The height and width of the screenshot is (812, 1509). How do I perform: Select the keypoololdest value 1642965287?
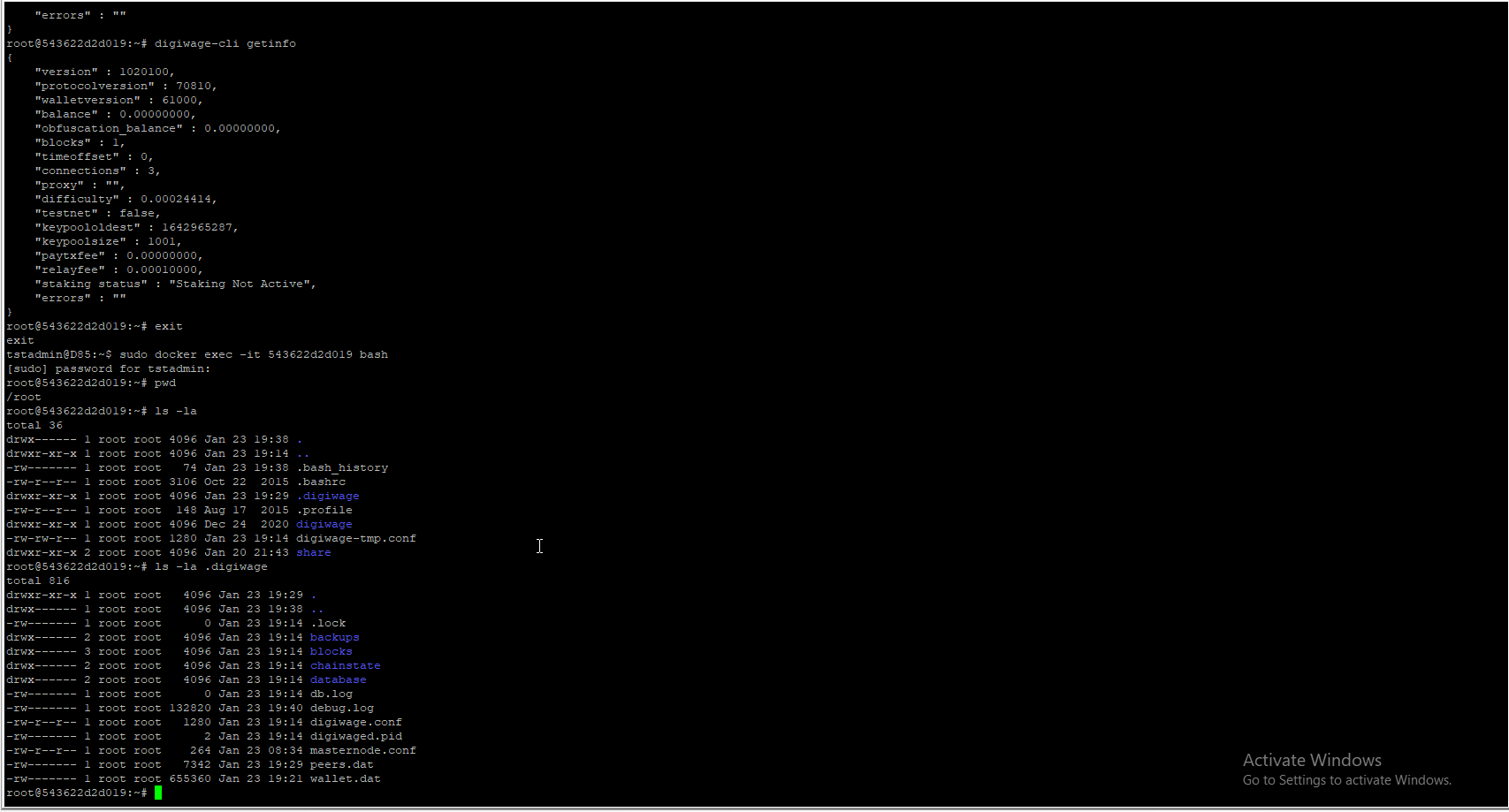pos(197,227)
